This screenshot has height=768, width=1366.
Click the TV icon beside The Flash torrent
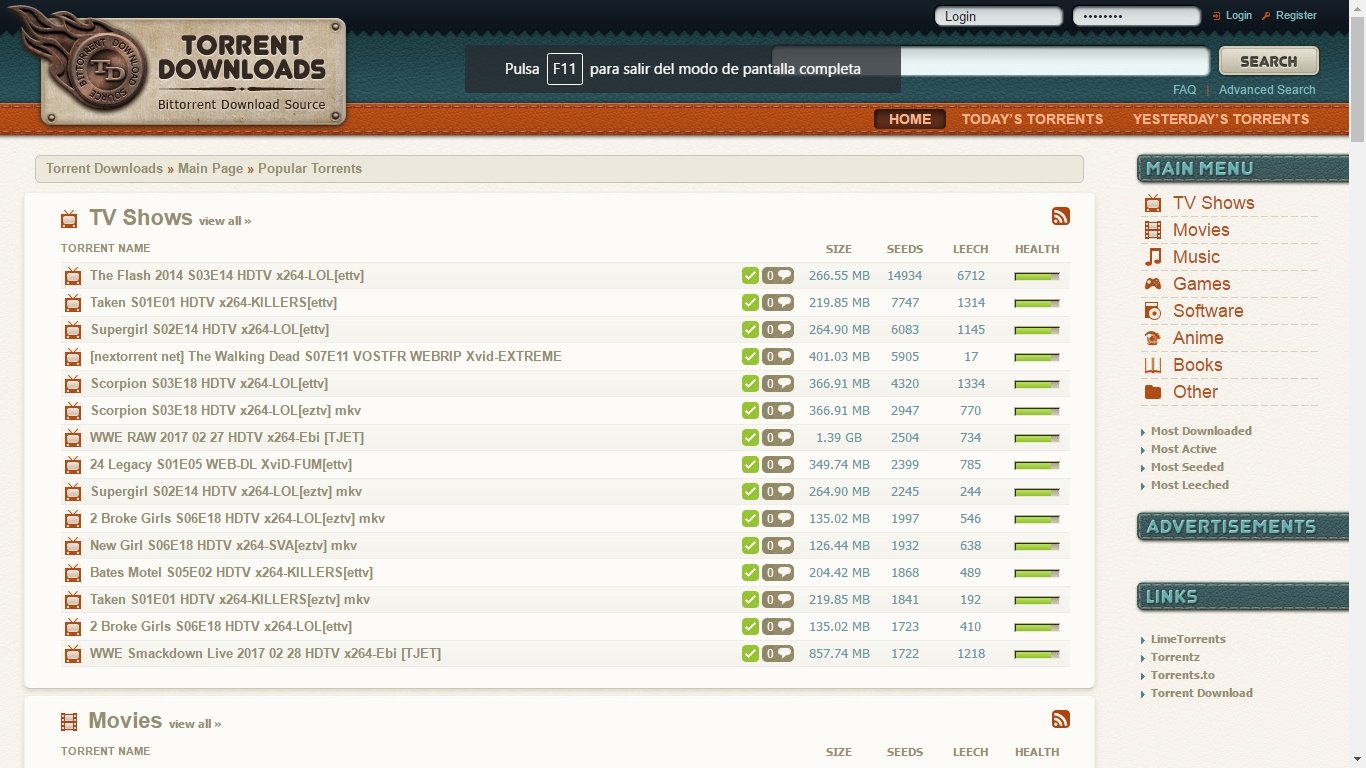tap(72, 276)
